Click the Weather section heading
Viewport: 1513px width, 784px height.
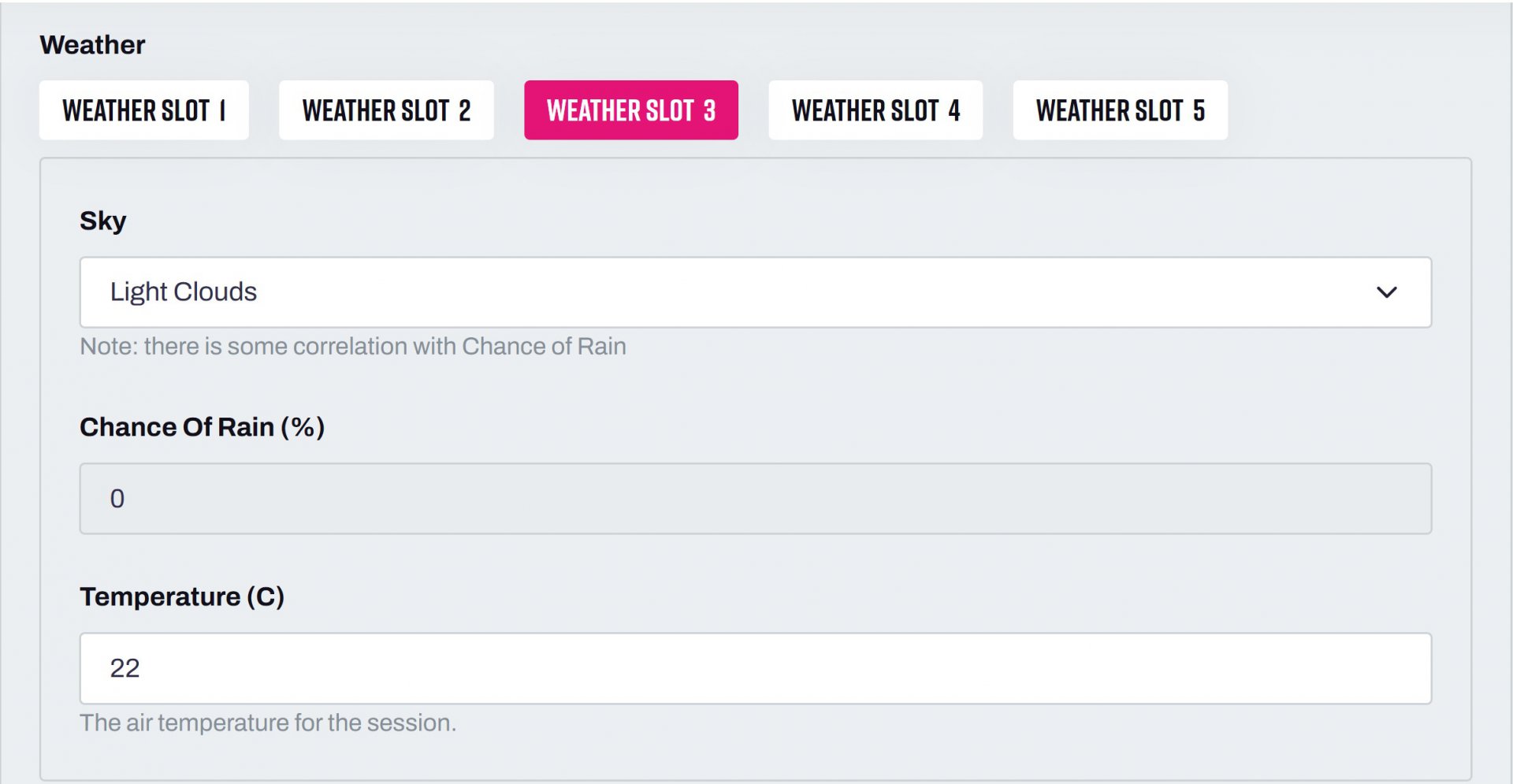tap(92, 45)
